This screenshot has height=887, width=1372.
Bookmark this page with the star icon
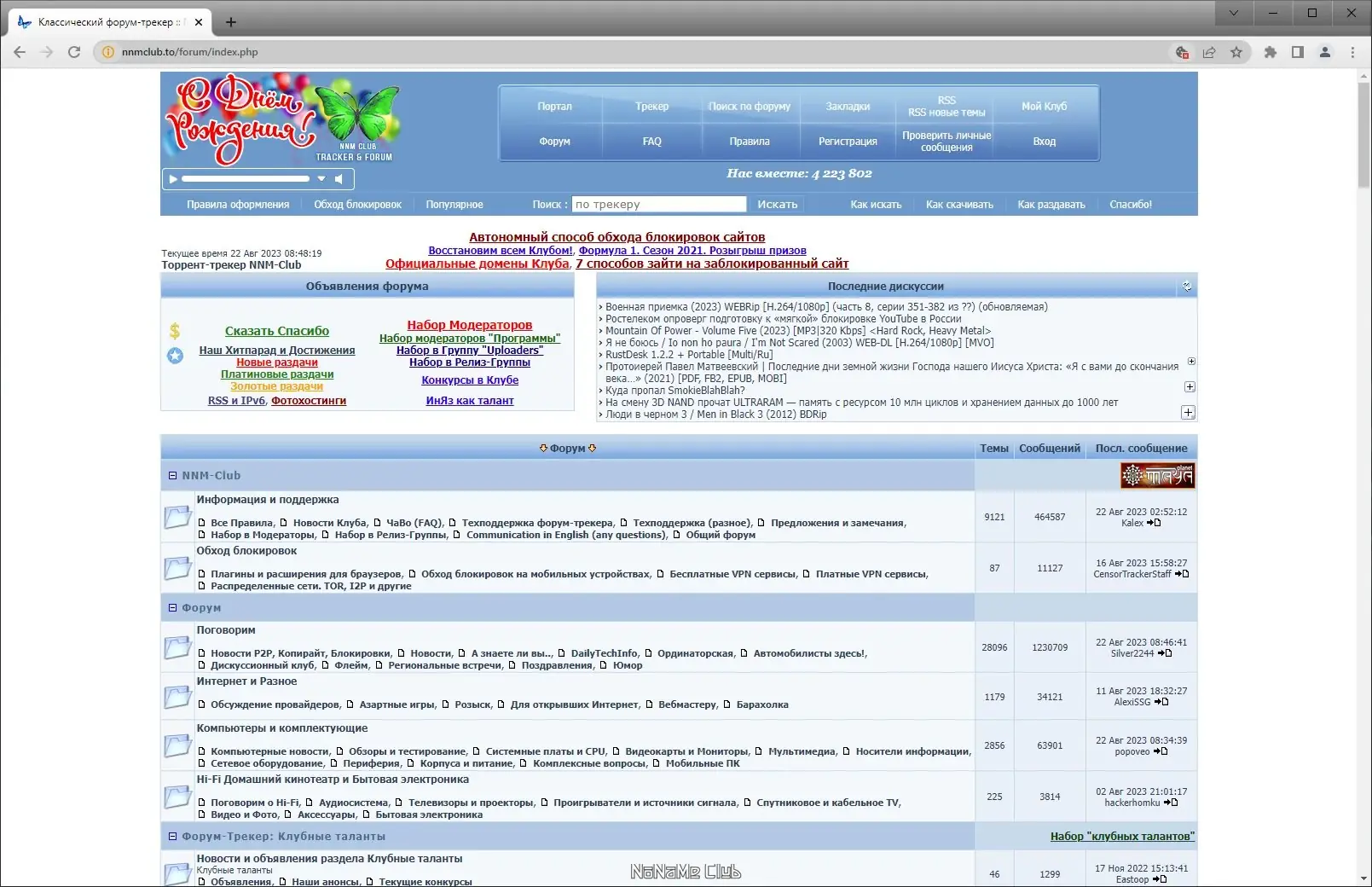(1236, 52)
